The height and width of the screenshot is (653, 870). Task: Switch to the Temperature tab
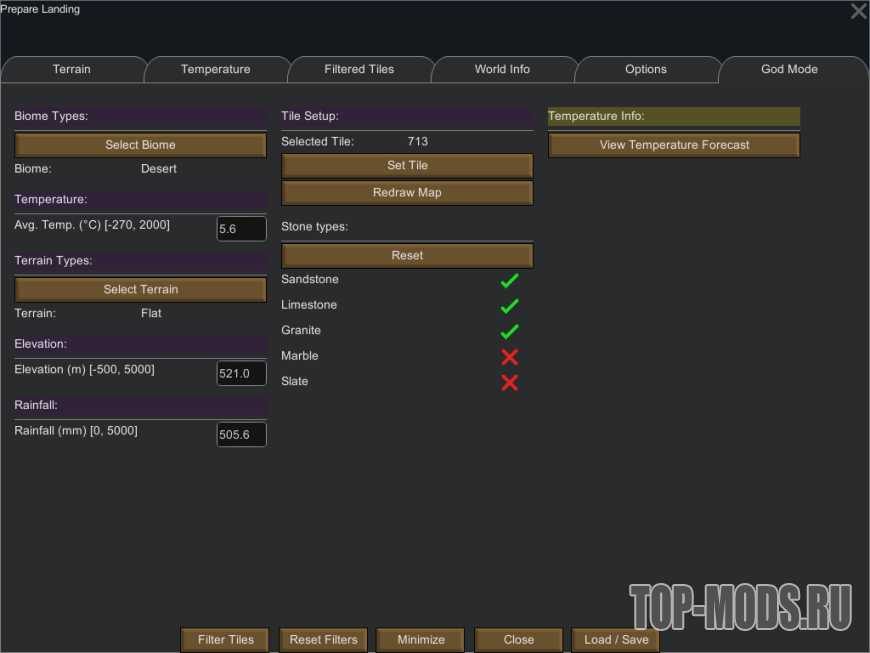215,70
